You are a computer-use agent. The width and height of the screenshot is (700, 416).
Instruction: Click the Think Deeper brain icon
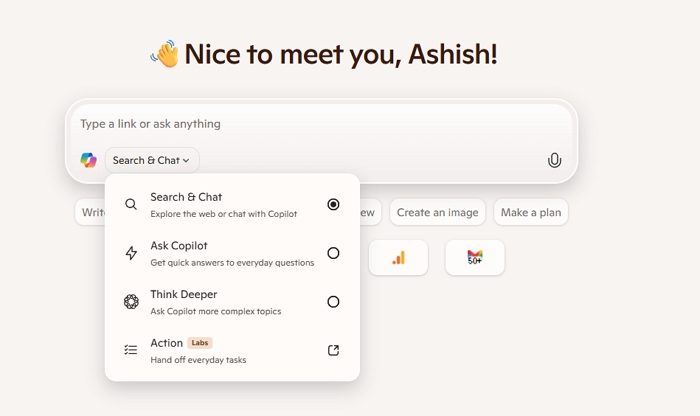pyautogui.click(x=131, y=302)
